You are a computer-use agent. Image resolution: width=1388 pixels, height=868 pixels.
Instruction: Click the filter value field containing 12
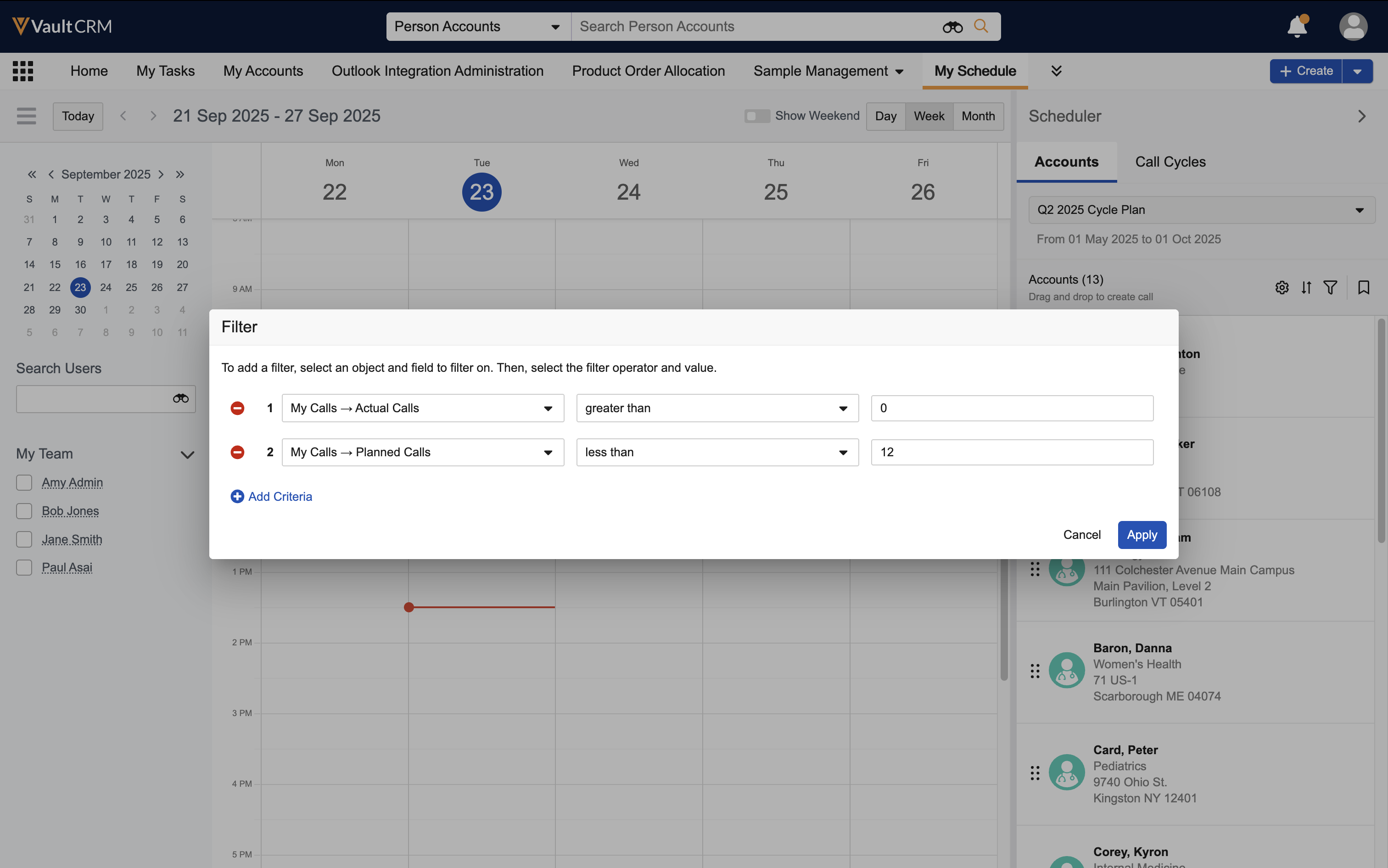[1012, 453]
